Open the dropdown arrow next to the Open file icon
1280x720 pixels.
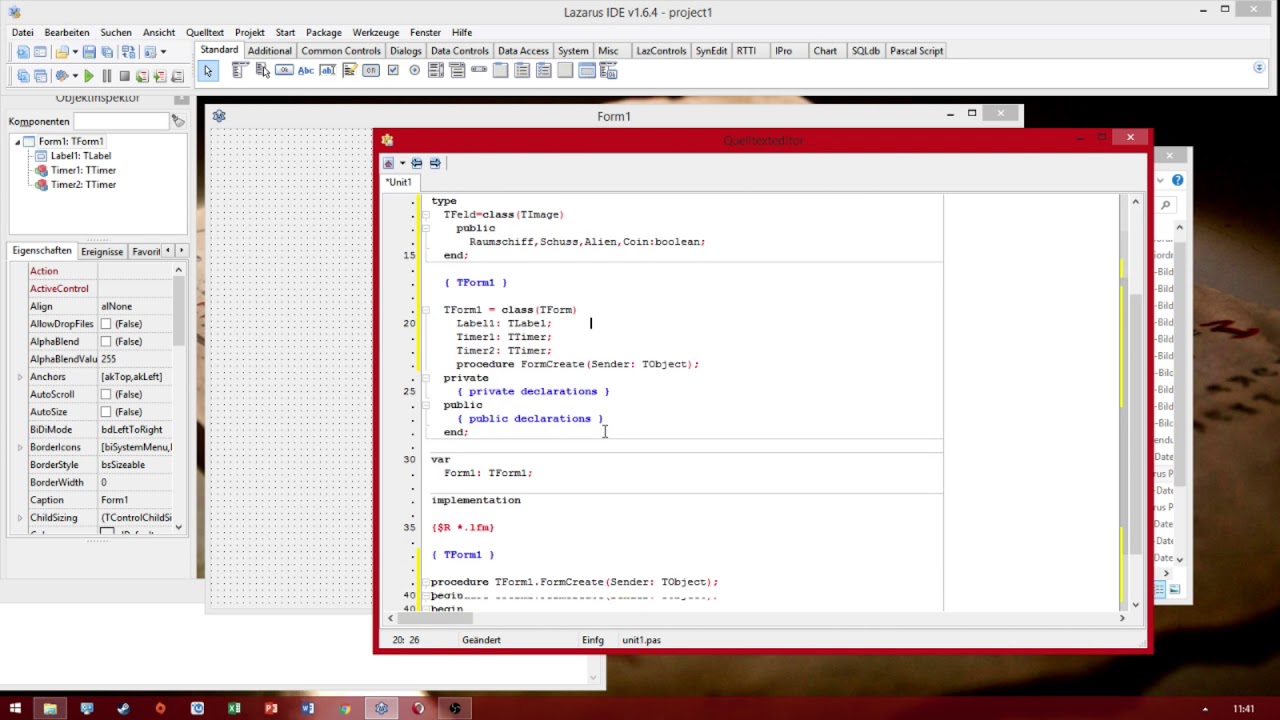click(75, 52)
